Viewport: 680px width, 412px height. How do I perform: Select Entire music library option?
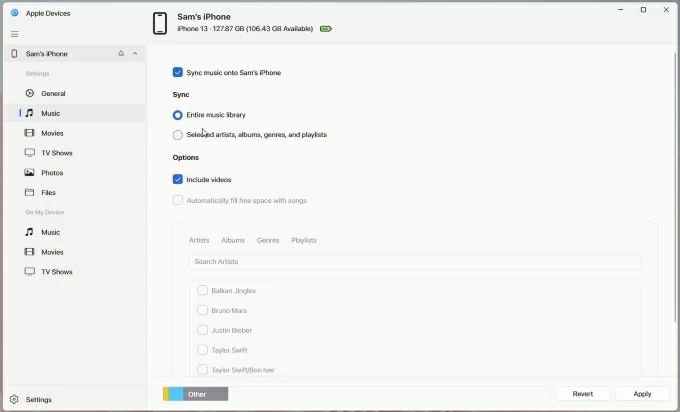pyautogui.click(x=178, y=115)
